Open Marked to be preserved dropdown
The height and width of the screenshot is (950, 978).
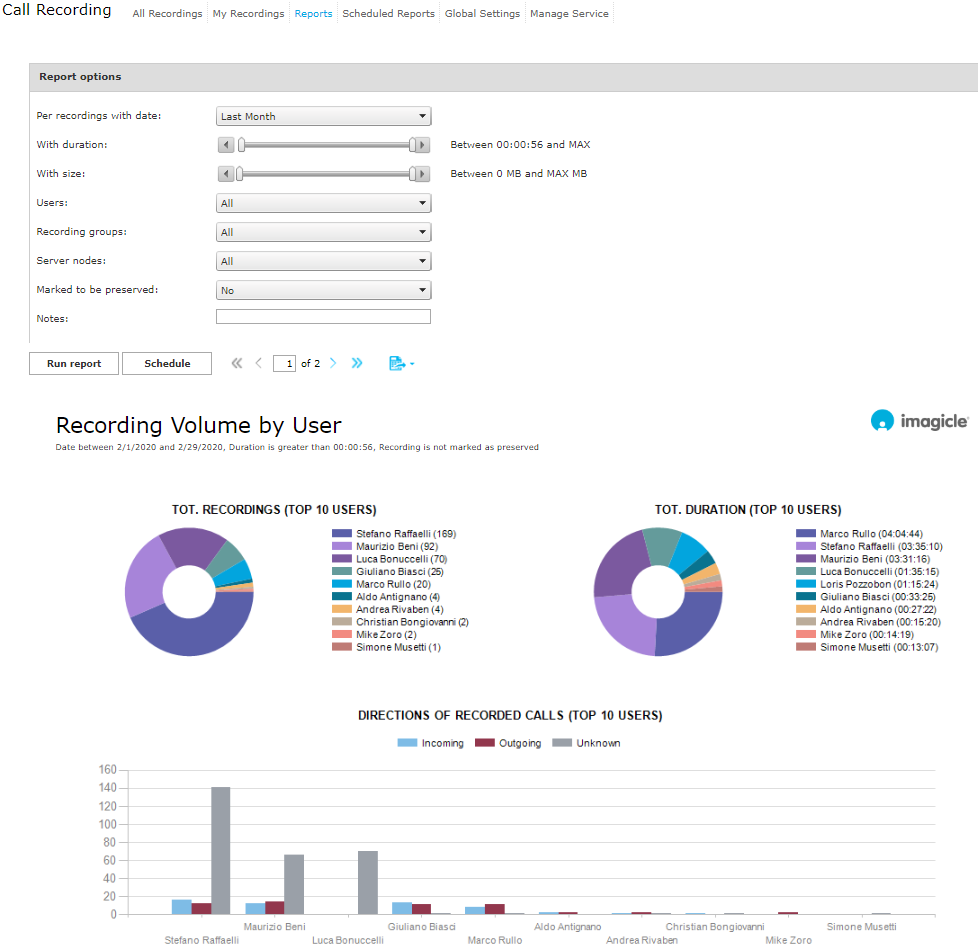[323, 290]
